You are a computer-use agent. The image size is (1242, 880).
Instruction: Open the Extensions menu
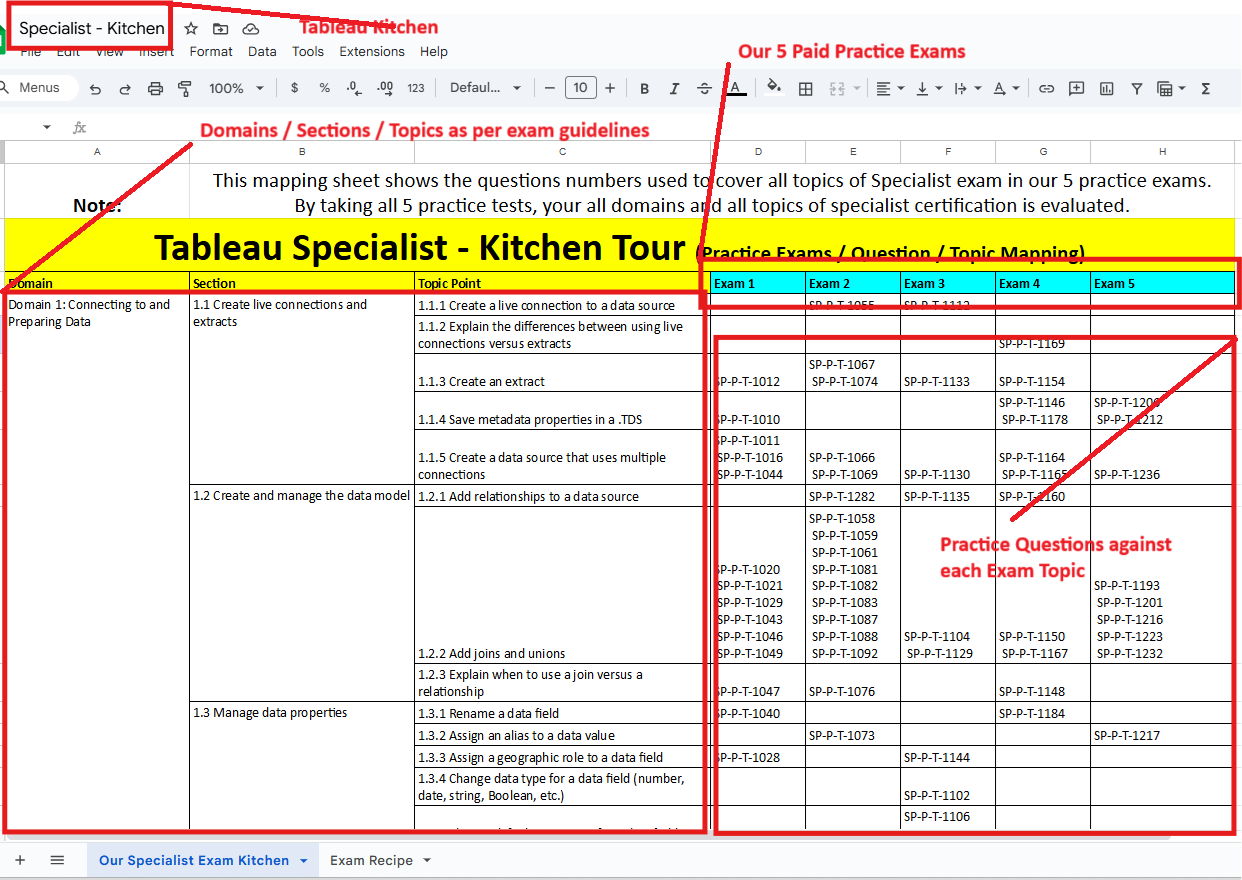[372, 52]
